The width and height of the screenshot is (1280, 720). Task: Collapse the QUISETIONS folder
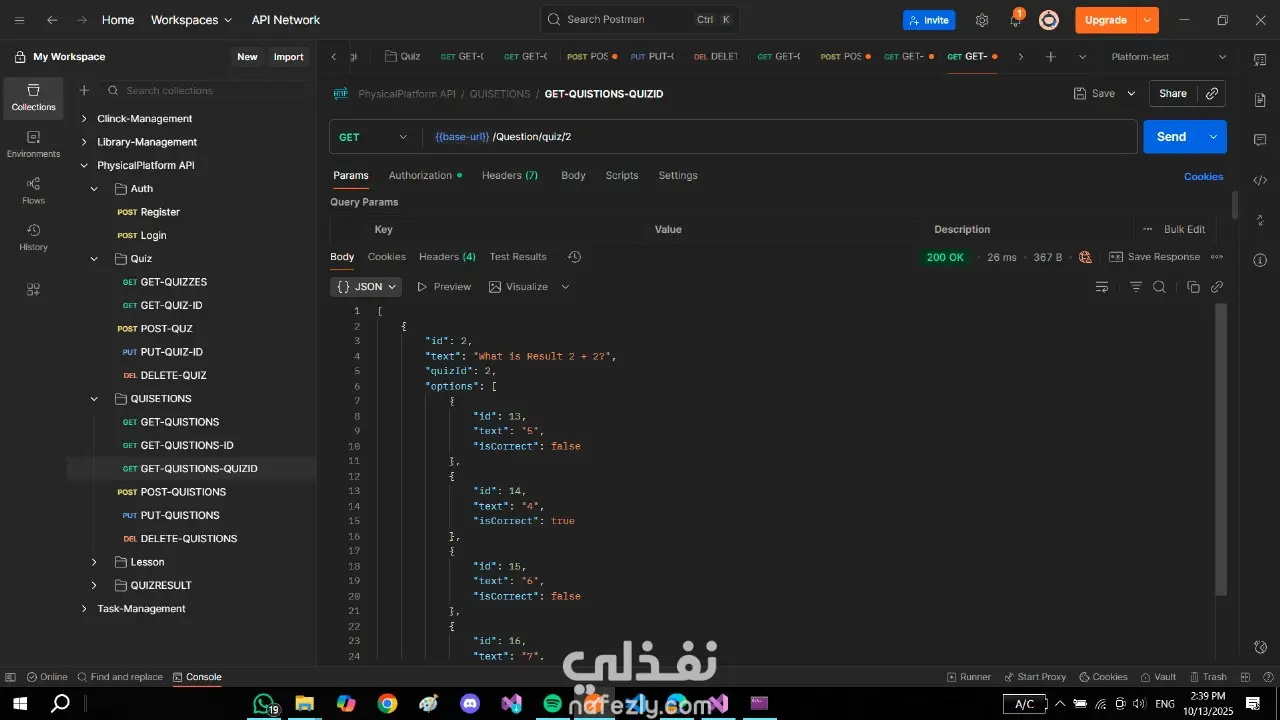[x=94, y=399]
